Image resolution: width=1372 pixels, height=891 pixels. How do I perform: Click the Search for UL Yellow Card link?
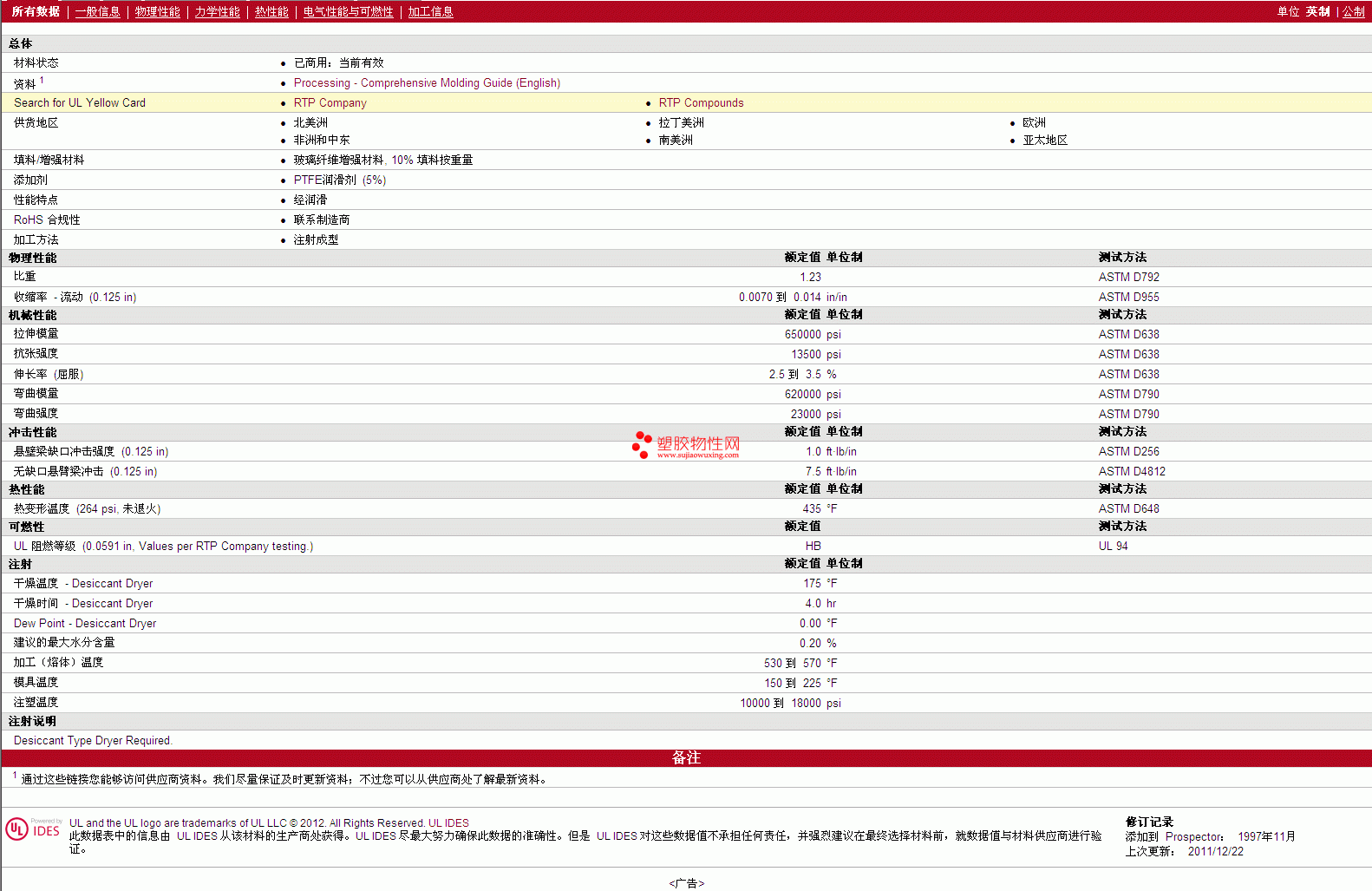[x=80, y=103]
